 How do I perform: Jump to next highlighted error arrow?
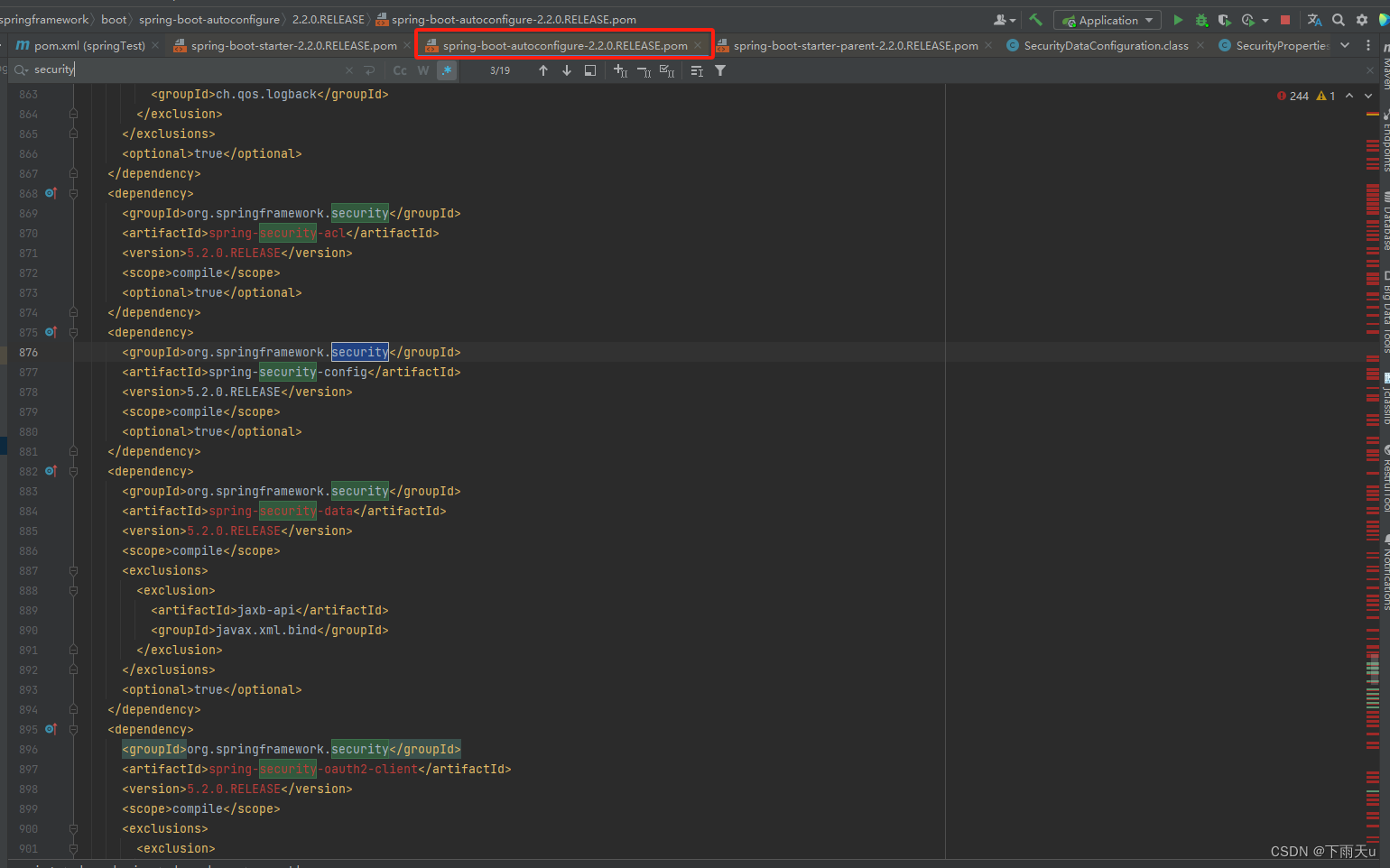(1368, 96)
